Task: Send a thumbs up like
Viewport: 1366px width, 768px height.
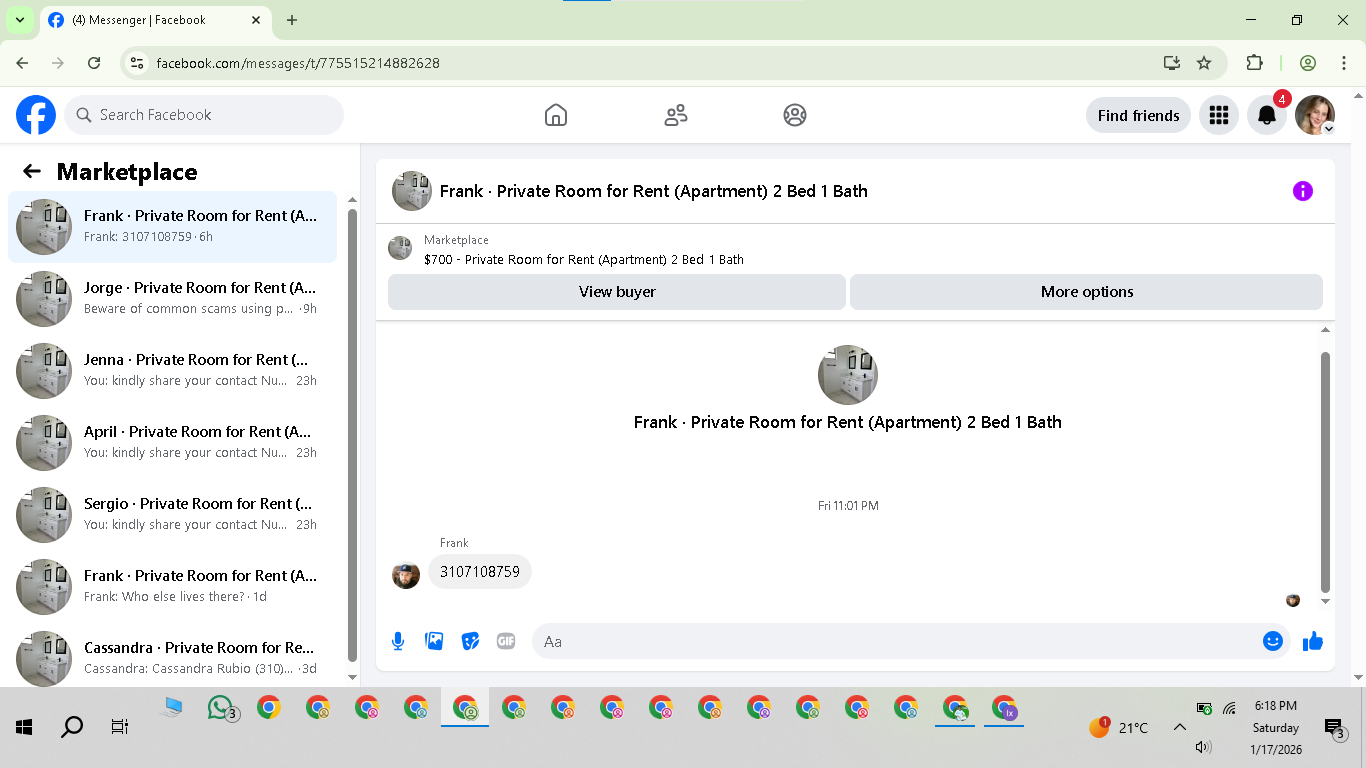Action: pos(1313,641)
